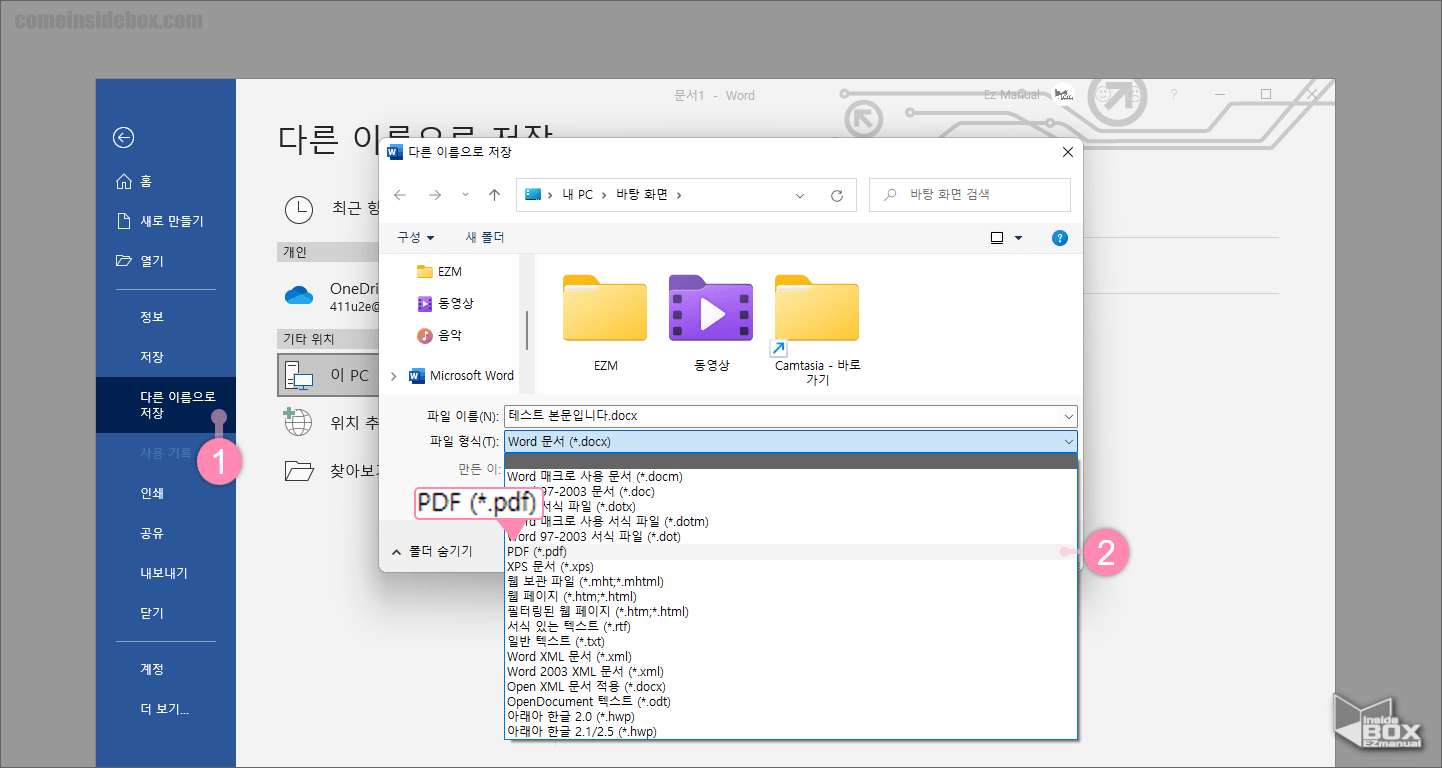Choose PDF (*.pdf) file format
Viewport: 1442px width, 768px height.
[791, 552]
